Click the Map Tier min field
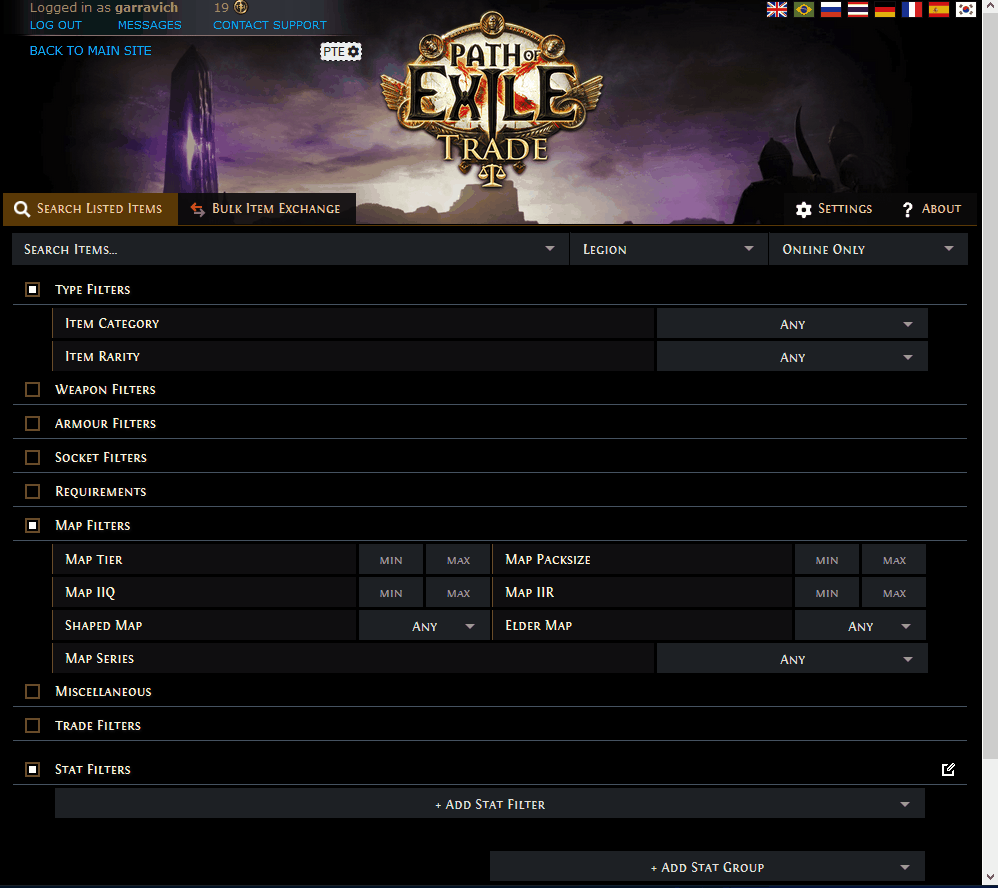Viewport: 998px width, 888px height. (x=391, y=560)
